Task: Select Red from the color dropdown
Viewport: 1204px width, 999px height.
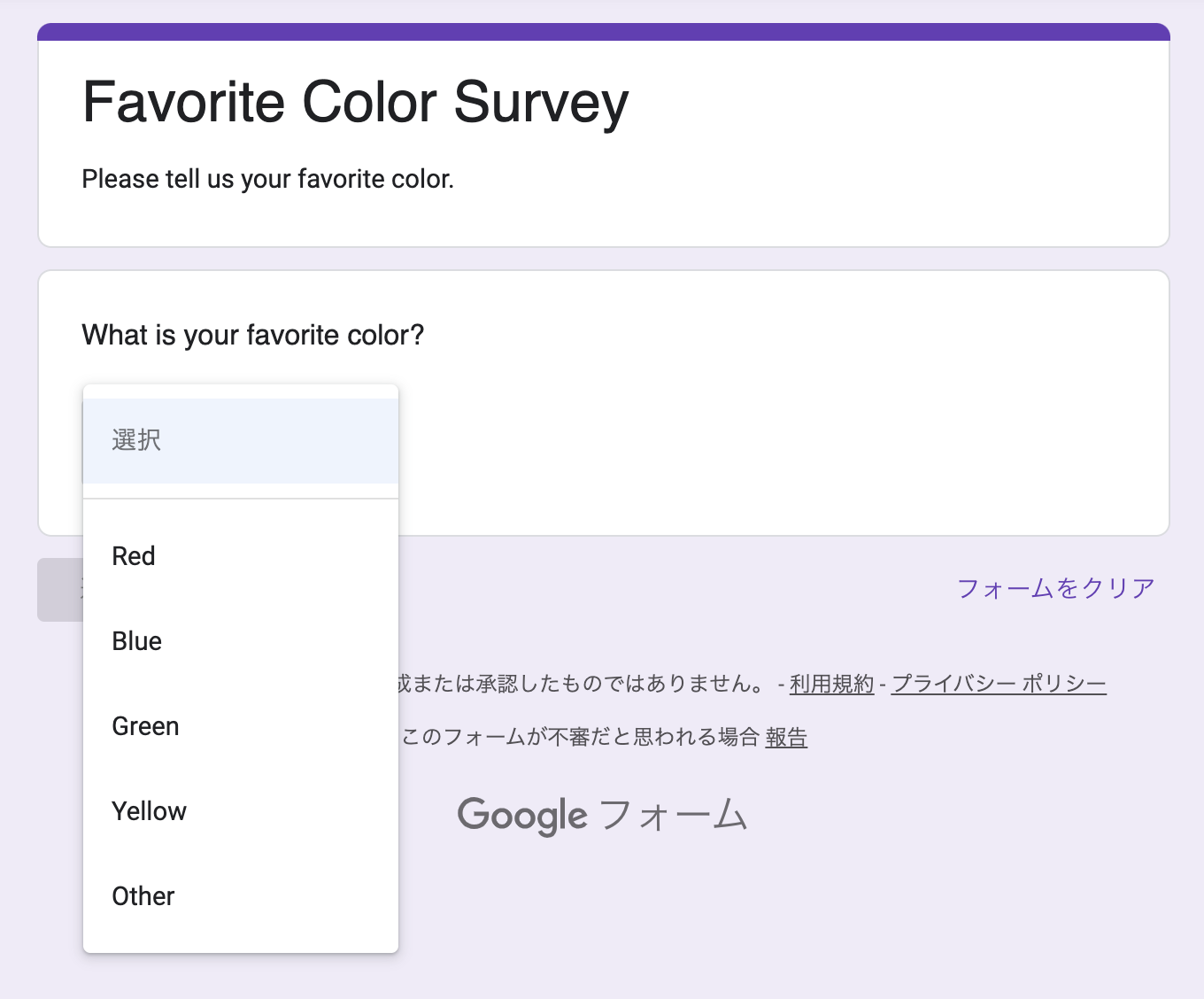Action: pos(134,556)
